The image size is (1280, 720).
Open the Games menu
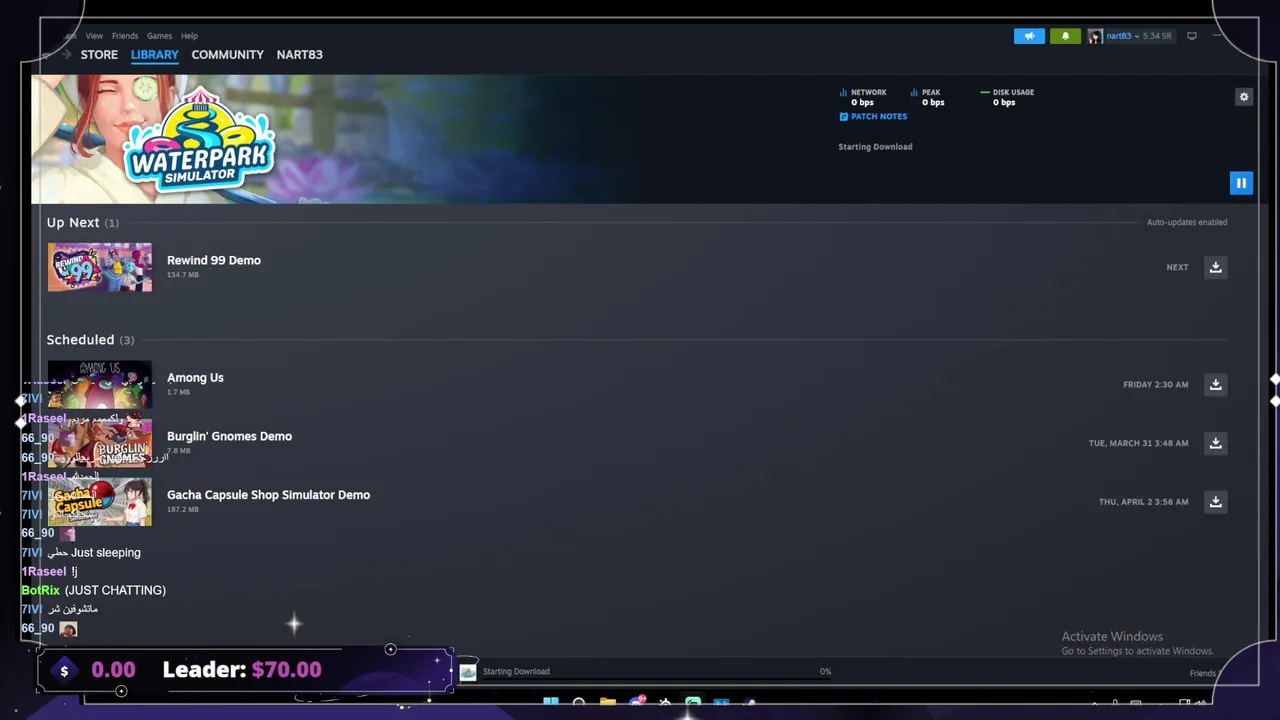pos(159,36)
